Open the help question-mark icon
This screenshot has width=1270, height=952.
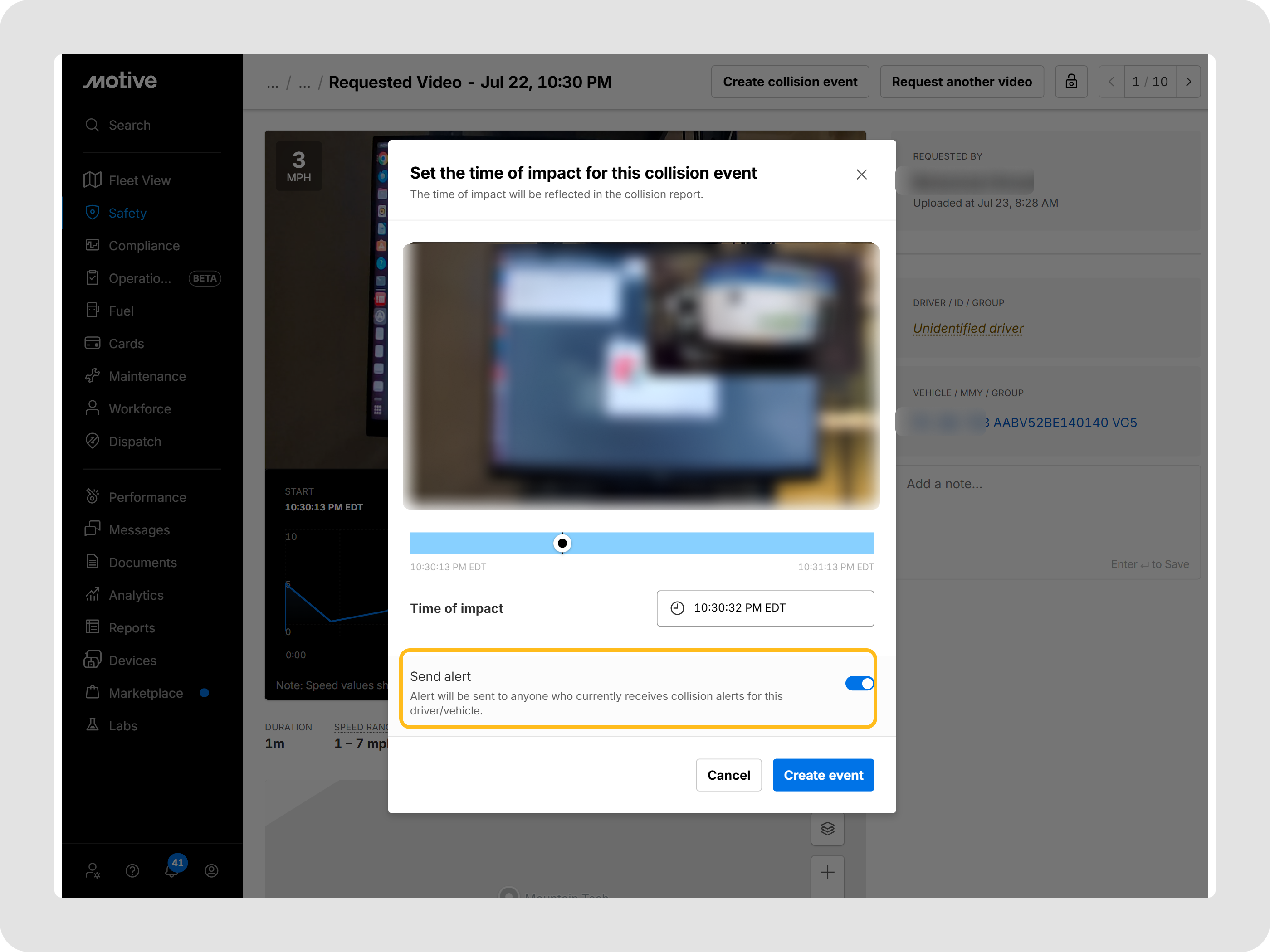(132, 871)
